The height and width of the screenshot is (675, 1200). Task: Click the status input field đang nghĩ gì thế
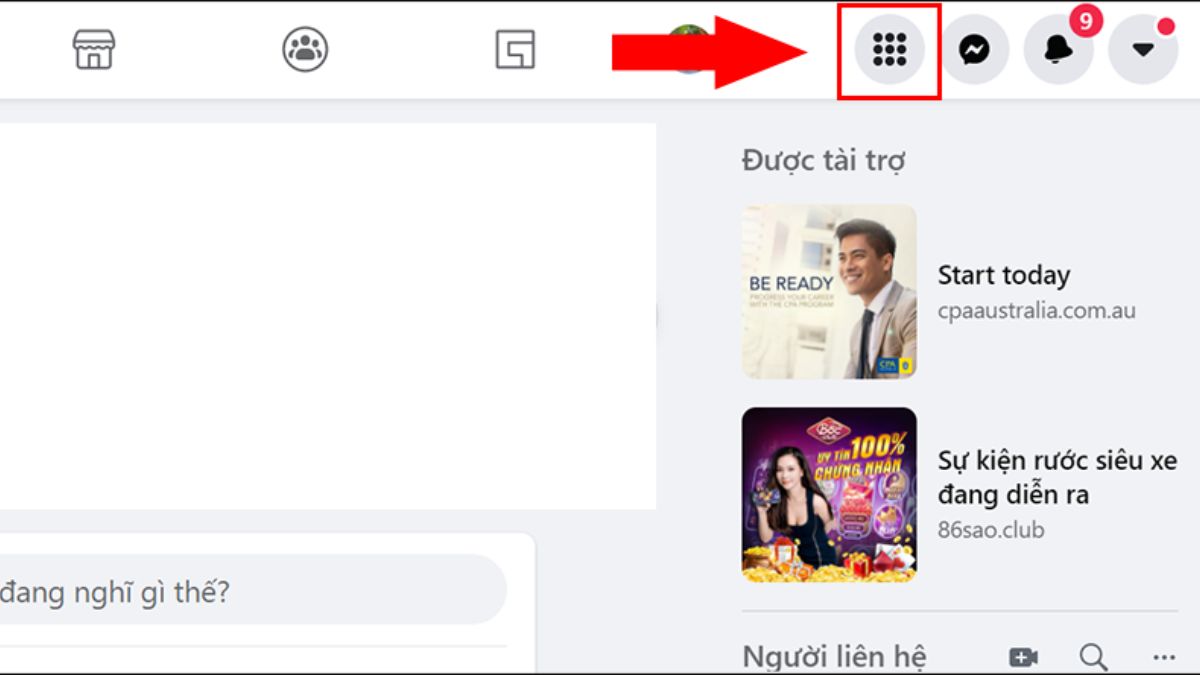(250, 590)
